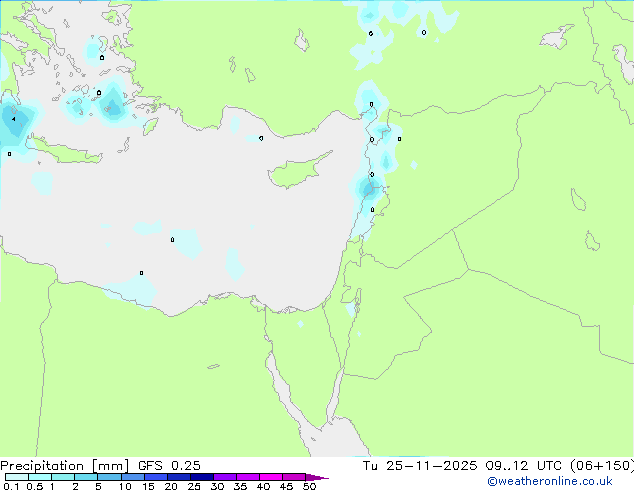Click the legend value label "50"

310,486
